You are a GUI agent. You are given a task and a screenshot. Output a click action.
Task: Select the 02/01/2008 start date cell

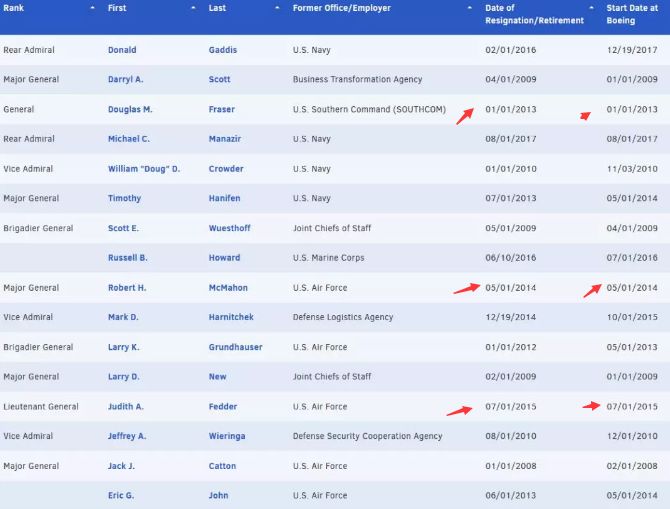pos(632,466)
